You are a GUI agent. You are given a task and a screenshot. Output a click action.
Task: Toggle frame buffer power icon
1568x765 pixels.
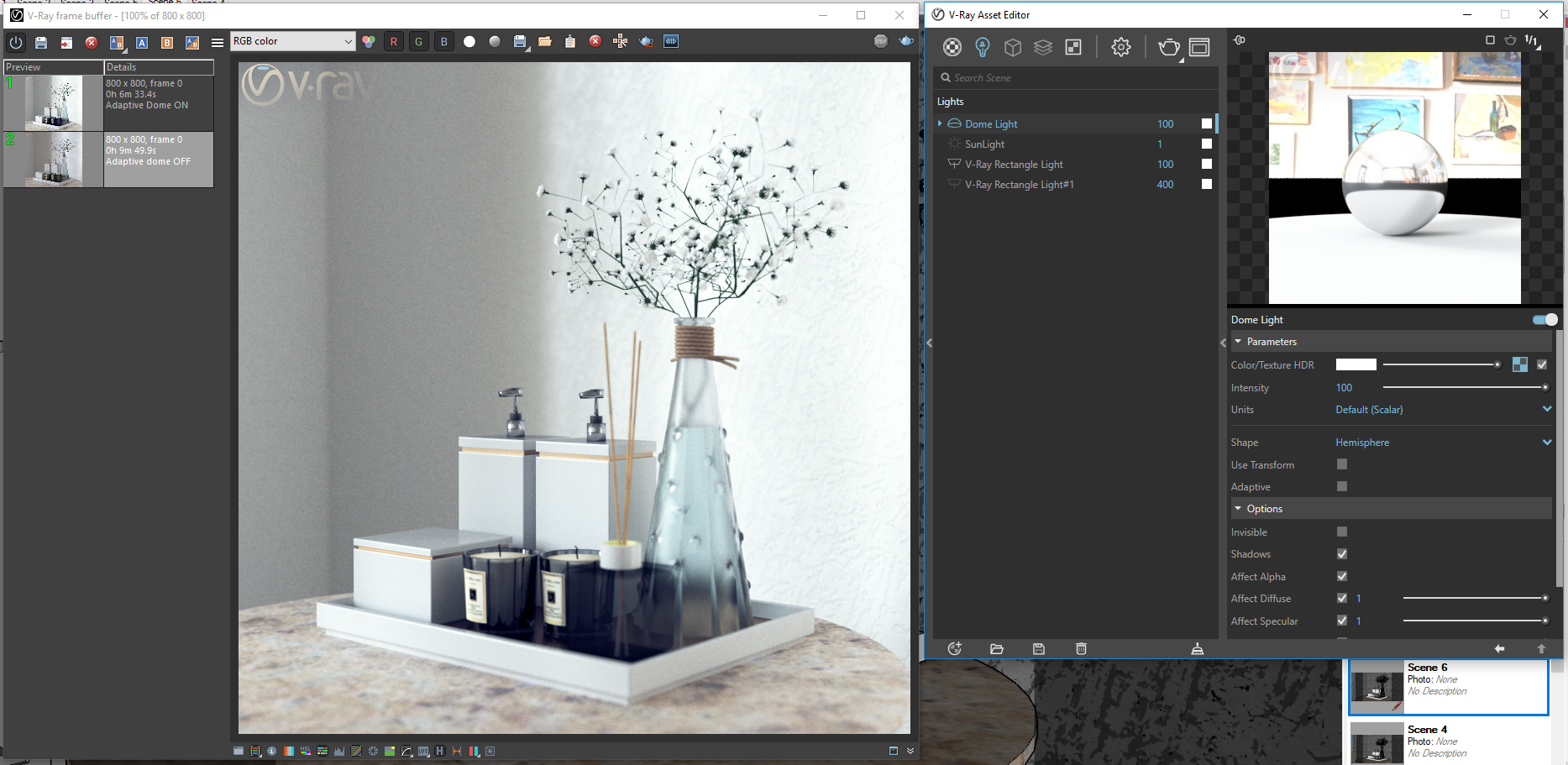(16, 42)
